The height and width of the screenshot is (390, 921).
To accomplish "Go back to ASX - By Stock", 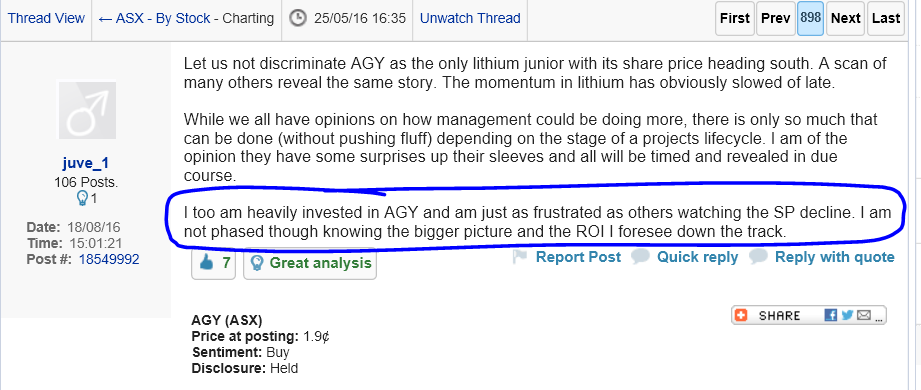I will pos(154,19).
